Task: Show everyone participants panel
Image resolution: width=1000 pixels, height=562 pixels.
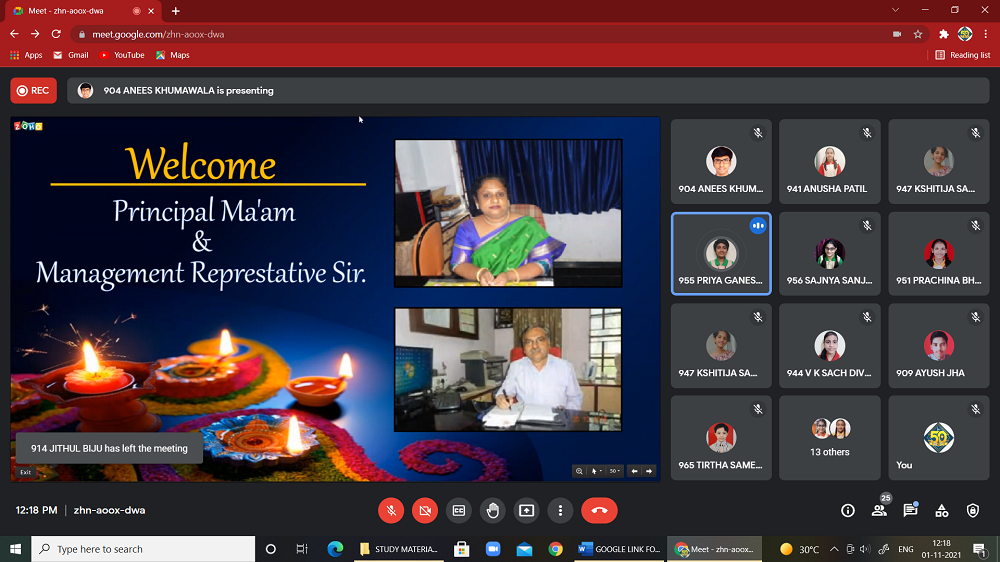Action: 879,510
